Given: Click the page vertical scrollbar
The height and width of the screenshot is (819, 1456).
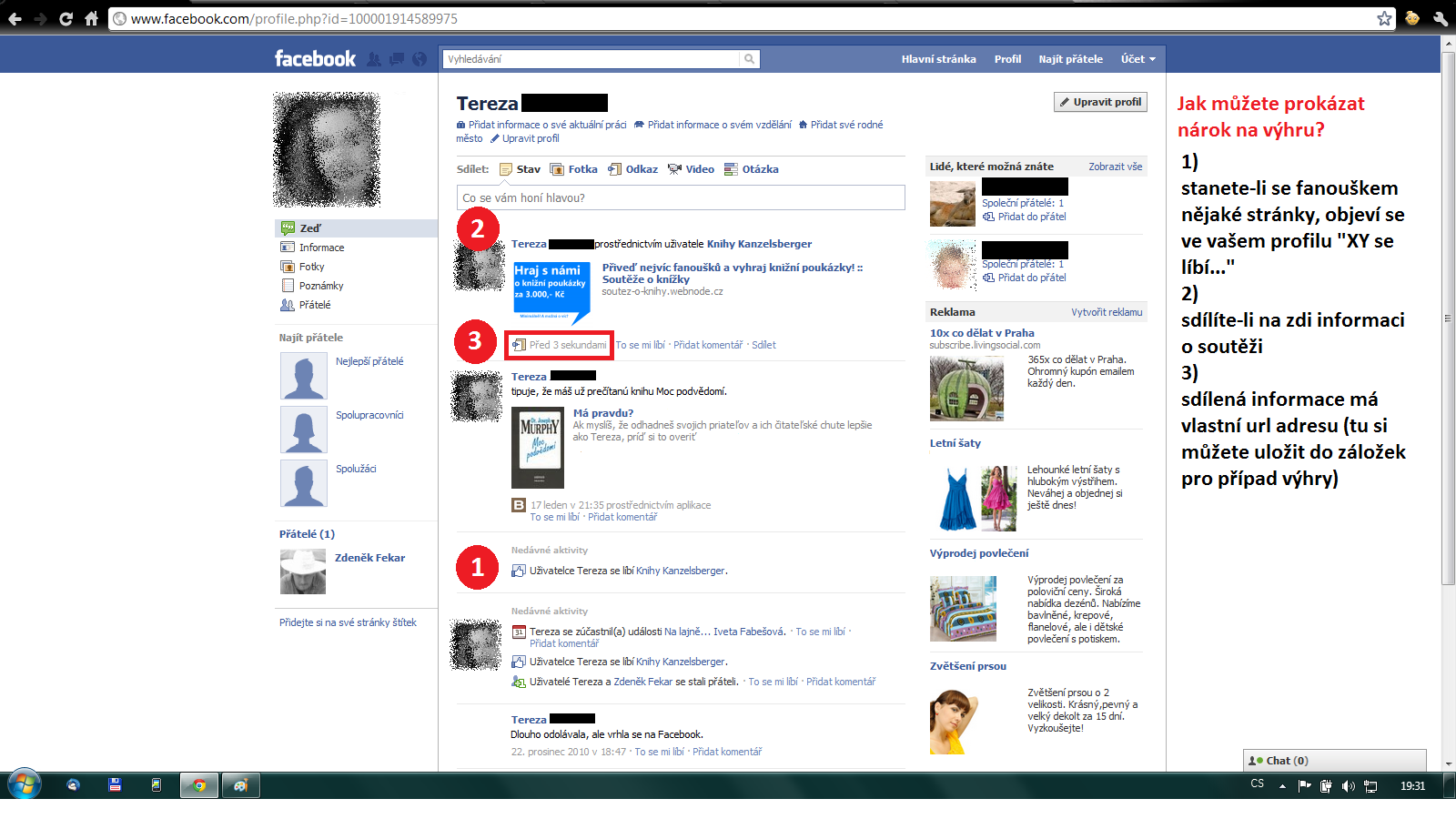Looking at the screenshot, I should tap(1448, 318).
